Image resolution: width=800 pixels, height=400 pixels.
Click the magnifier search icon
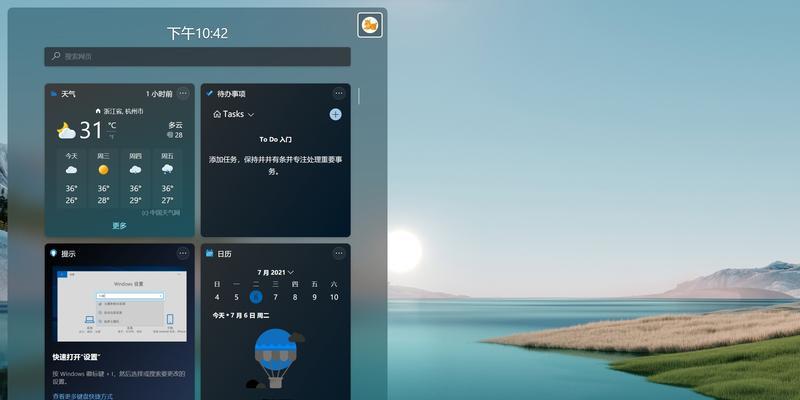(x=56, y=56)
